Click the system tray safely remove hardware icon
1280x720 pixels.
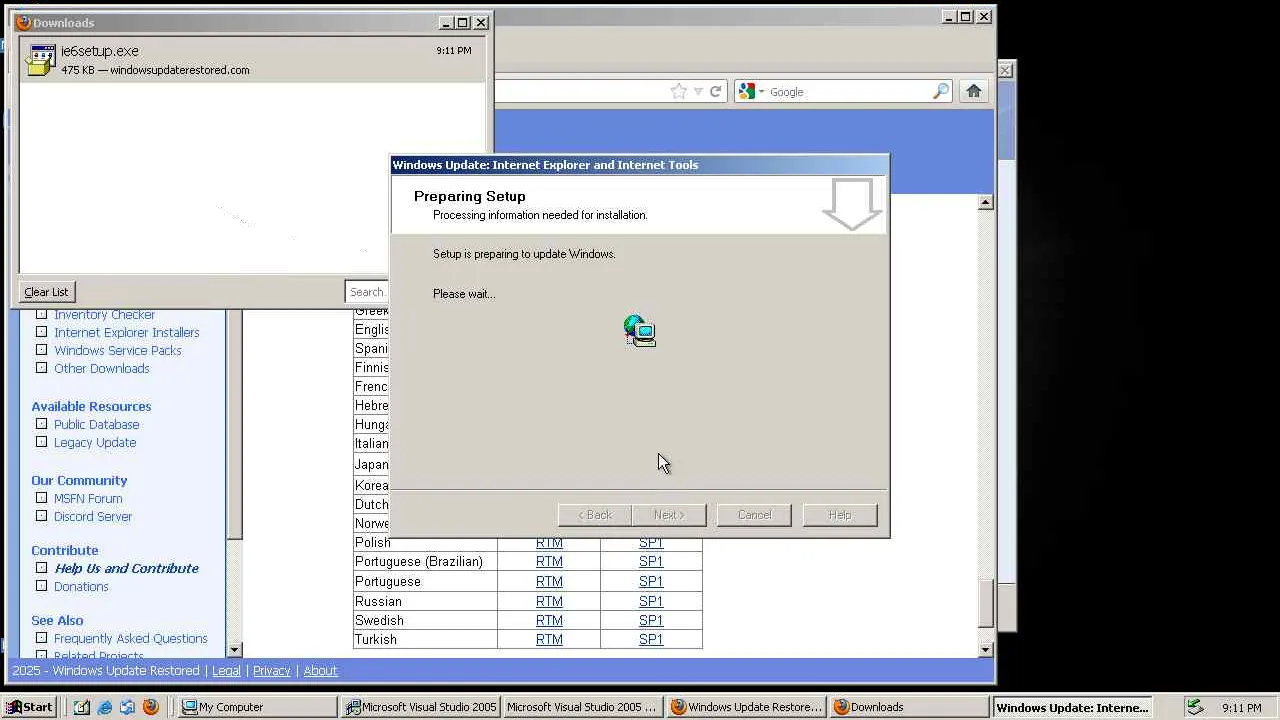[x=1194, y=707]
